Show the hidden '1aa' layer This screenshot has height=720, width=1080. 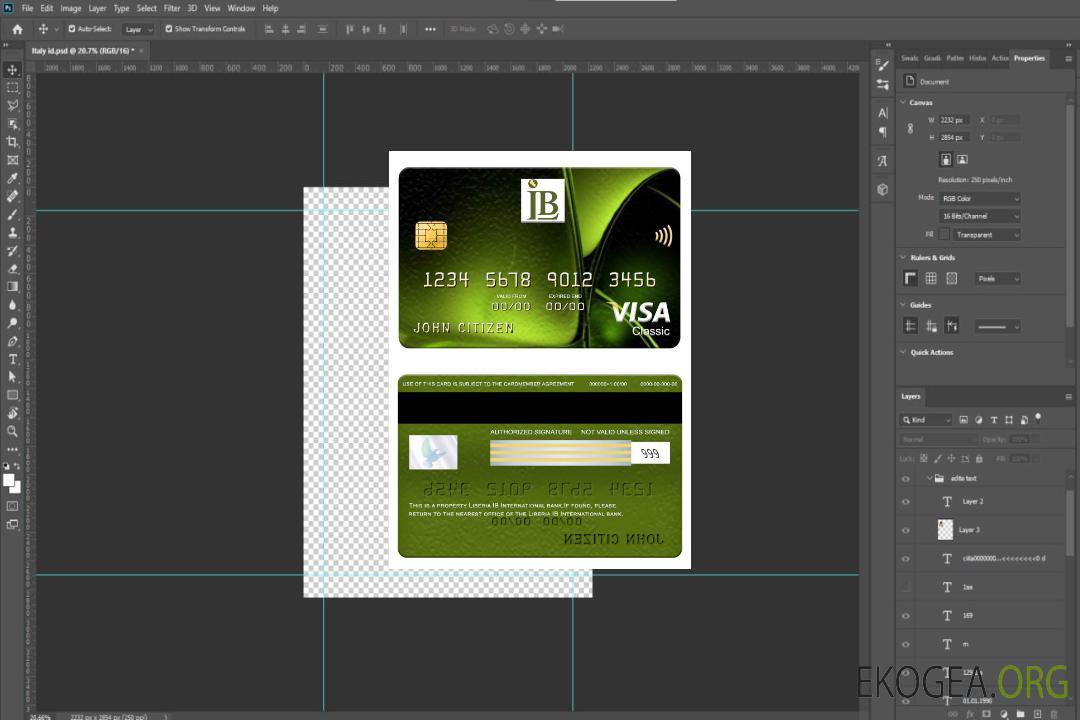tap(906, 587)
